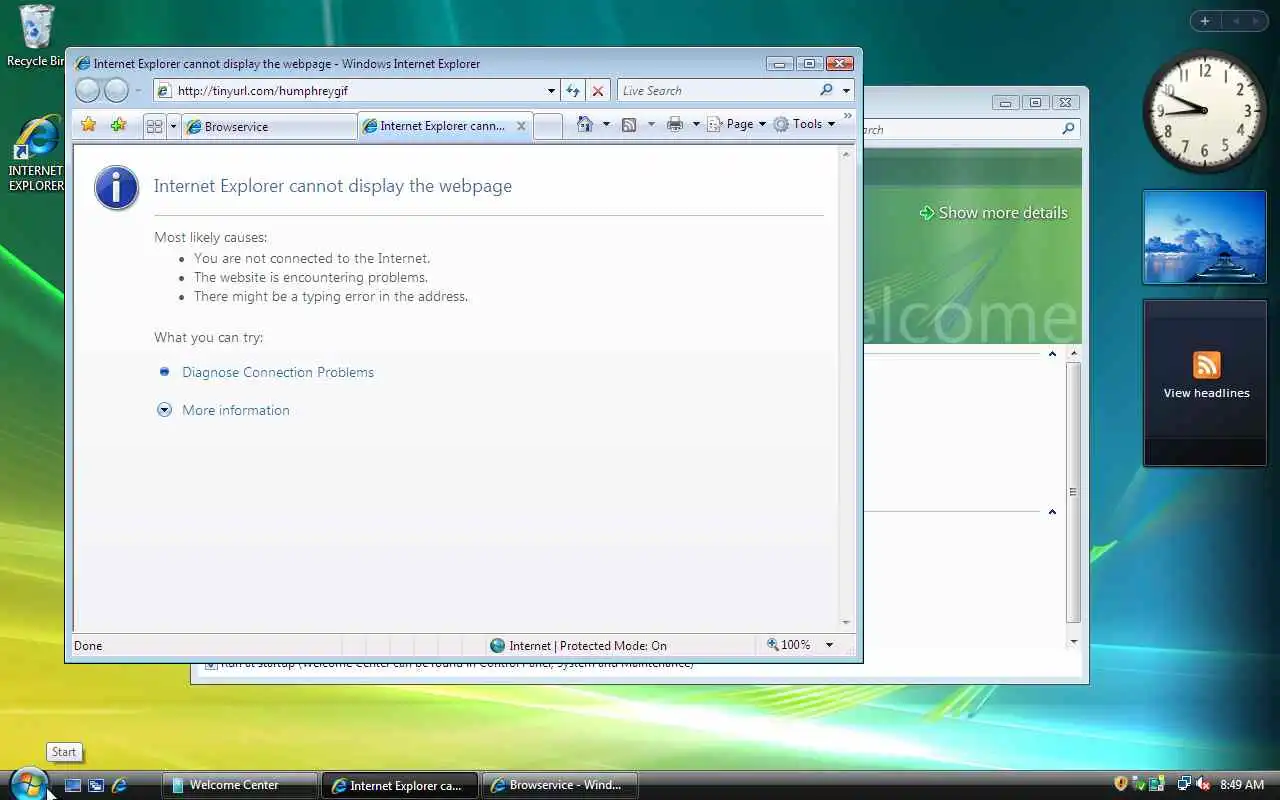Click the Add to Favorites icon
The width and height of the screenshot is (1280, 800).
(x=119, y=125)
